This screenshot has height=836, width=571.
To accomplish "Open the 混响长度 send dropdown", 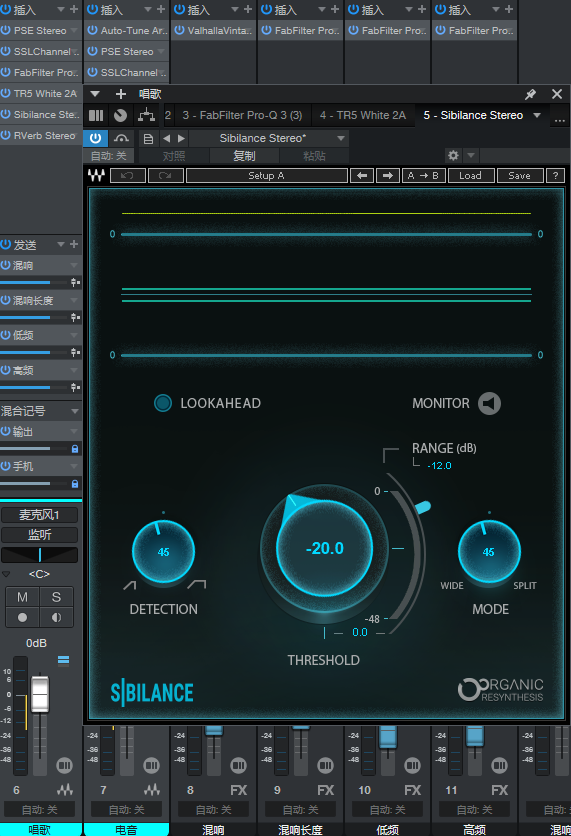I will [74, 300].
